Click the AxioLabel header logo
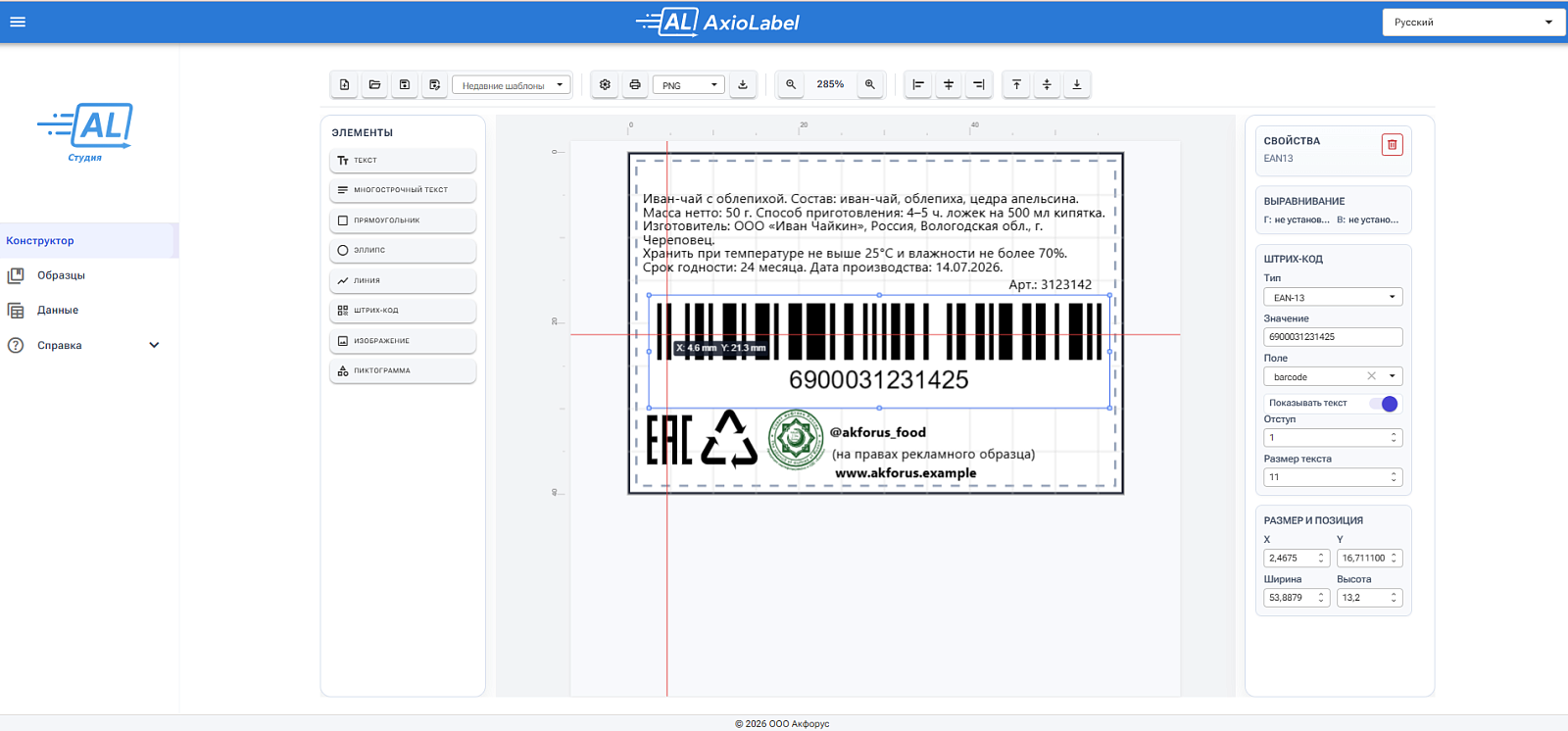Image resolution: width=1568 pixels, height=731 pixels. [x=717, y=22]
